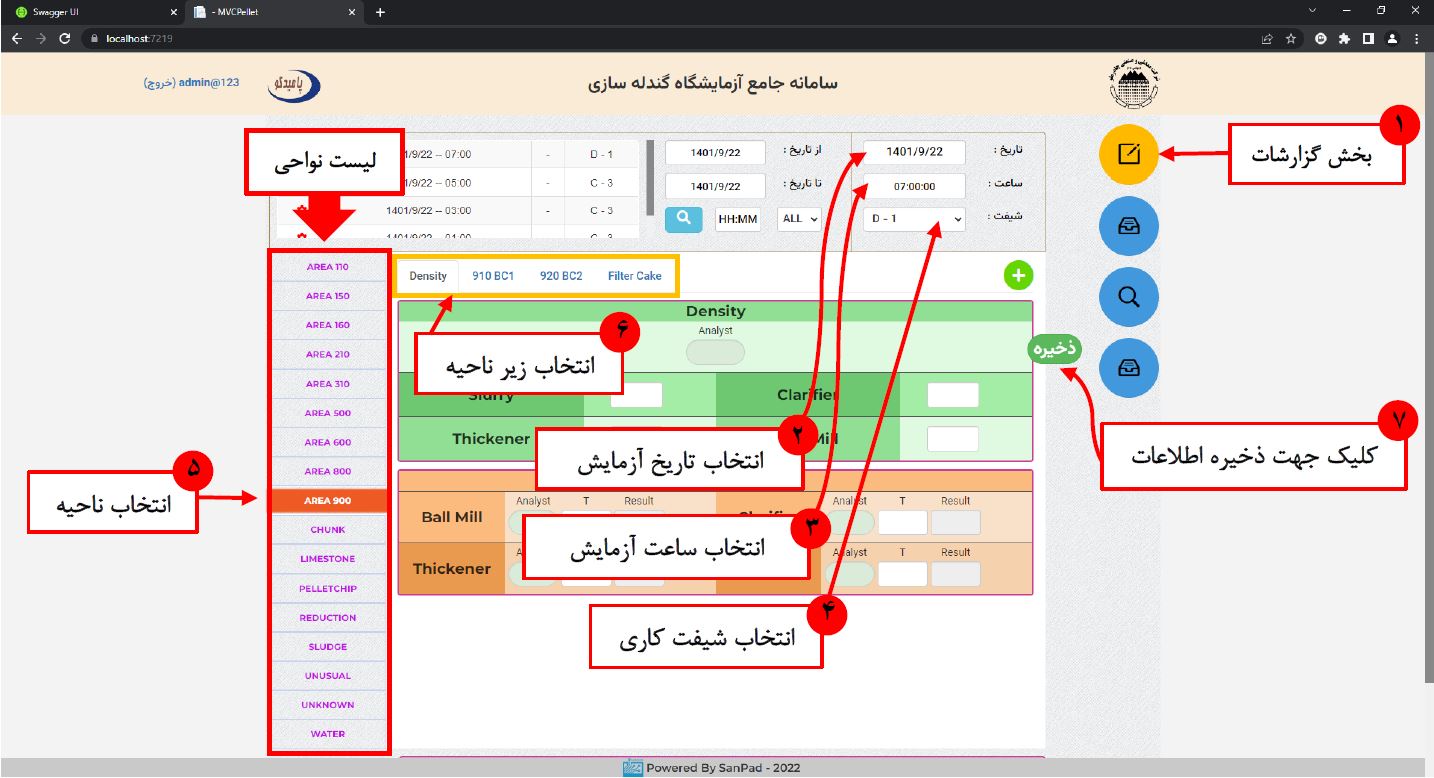1434x778 pixels.
Task: Reload the page with the refresh icon
Action: click(65, 39)
